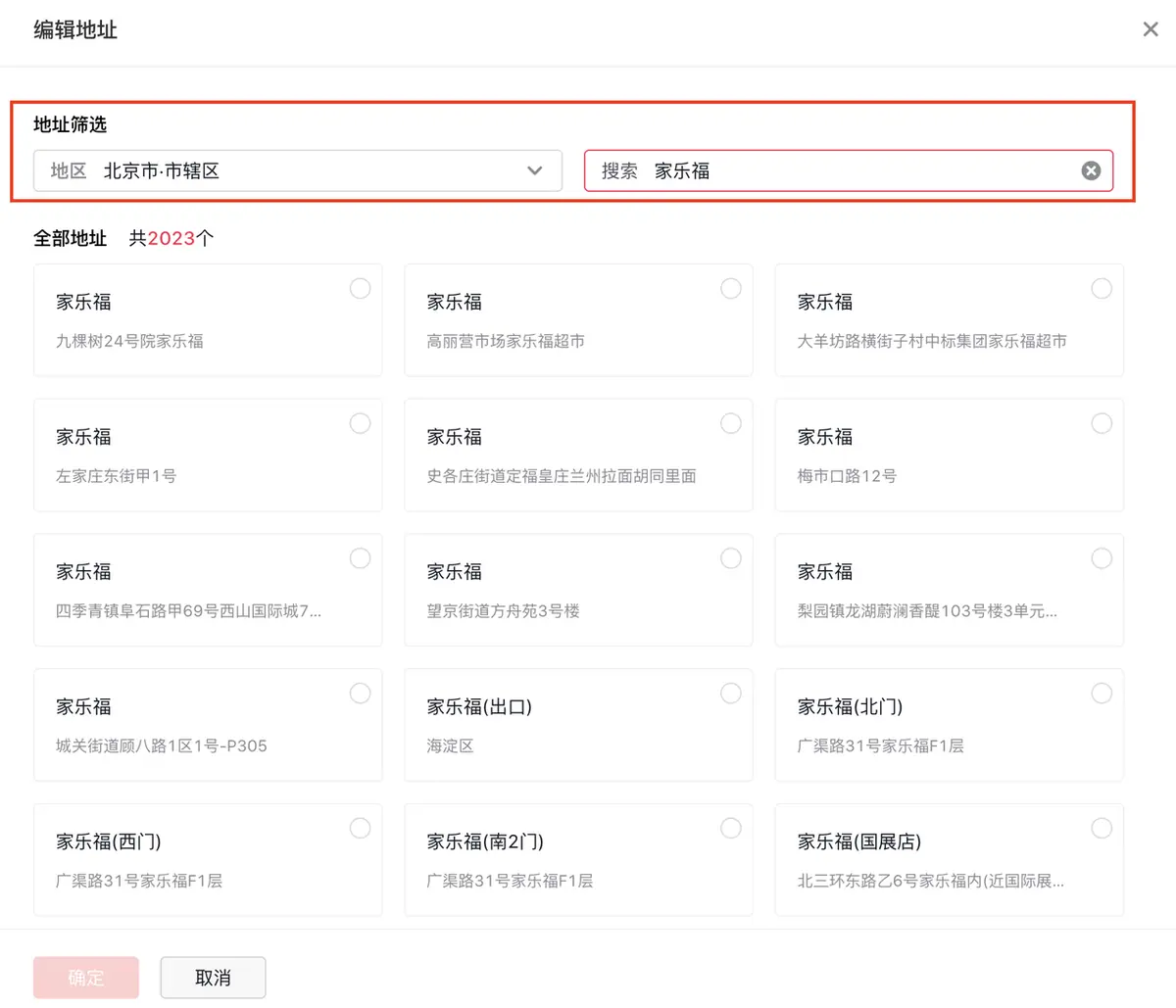
Task: Click the 地址筛选 heading
Action: (70, 124)
